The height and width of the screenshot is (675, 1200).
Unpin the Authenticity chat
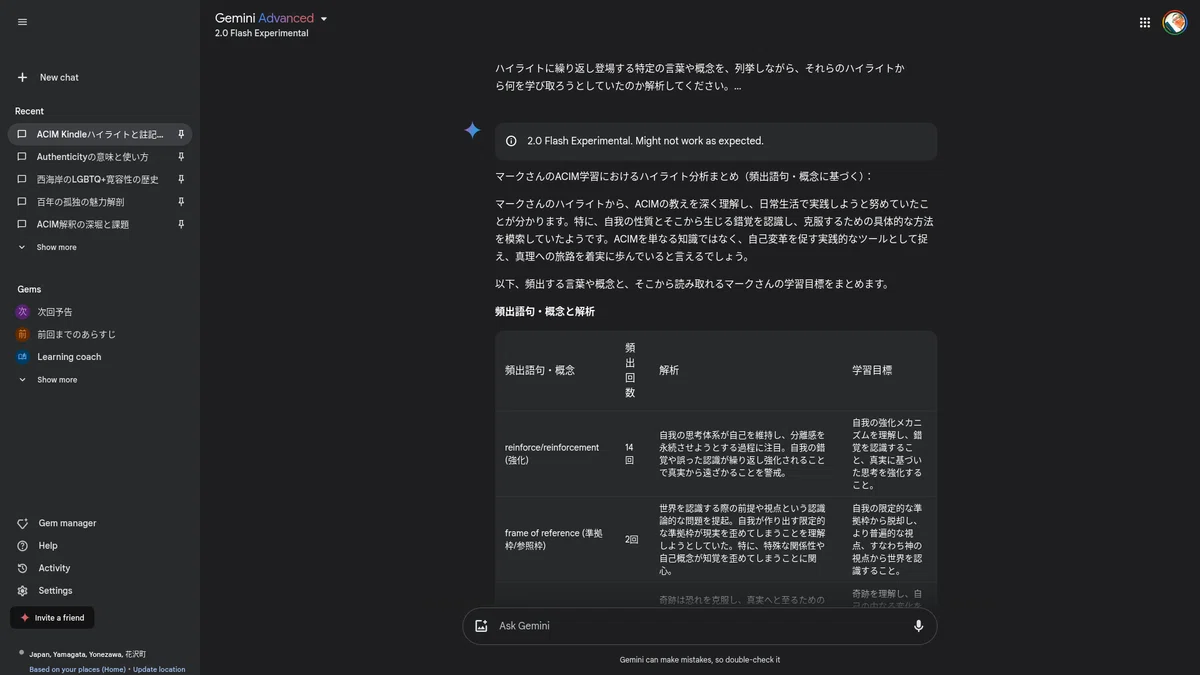[181, 157]
